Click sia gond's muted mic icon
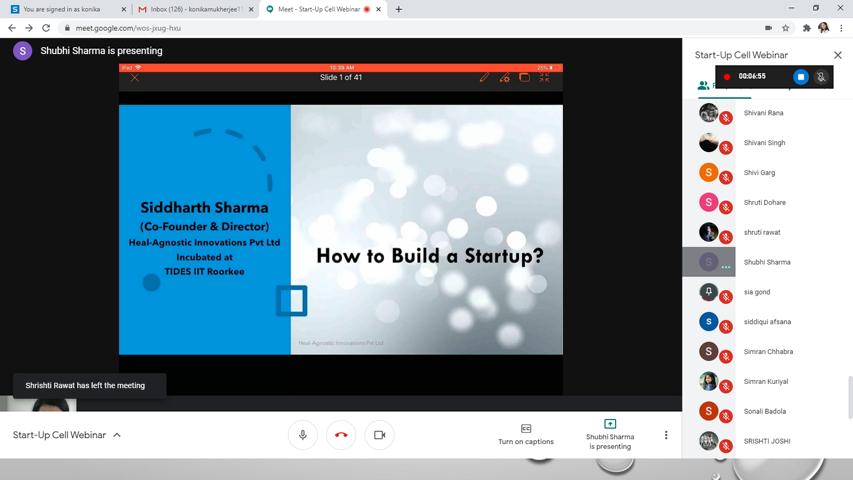 tap(726, 297)
